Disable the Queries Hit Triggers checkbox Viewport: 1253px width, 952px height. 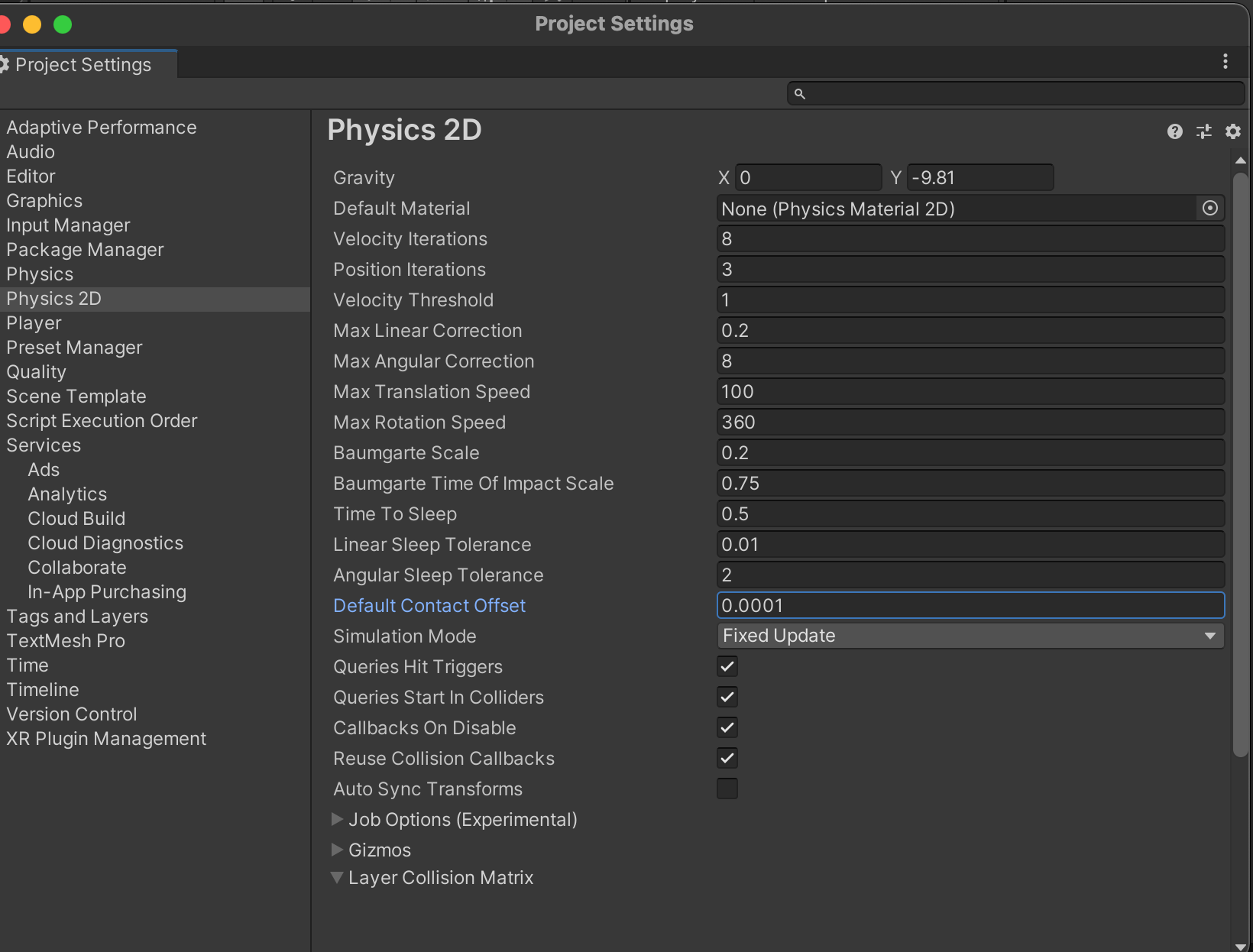pyautogui.click(x=727, y=666)
